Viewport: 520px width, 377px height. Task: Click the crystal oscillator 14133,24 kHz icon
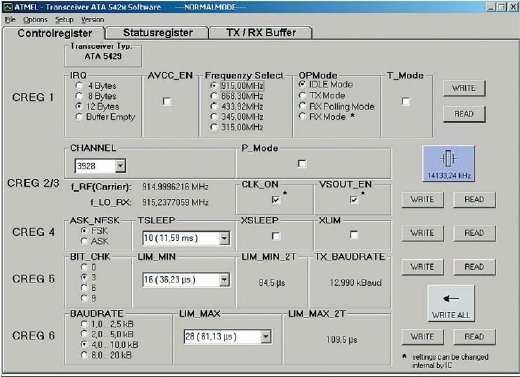click(448, 163)
